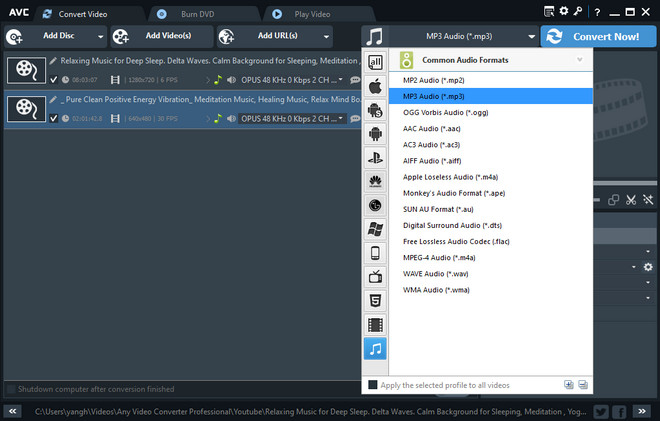Viewport: 660px width, 421px height.
Task: Choose Free Lossless Audio Codec (.flac)
Action: click(490, 241)
